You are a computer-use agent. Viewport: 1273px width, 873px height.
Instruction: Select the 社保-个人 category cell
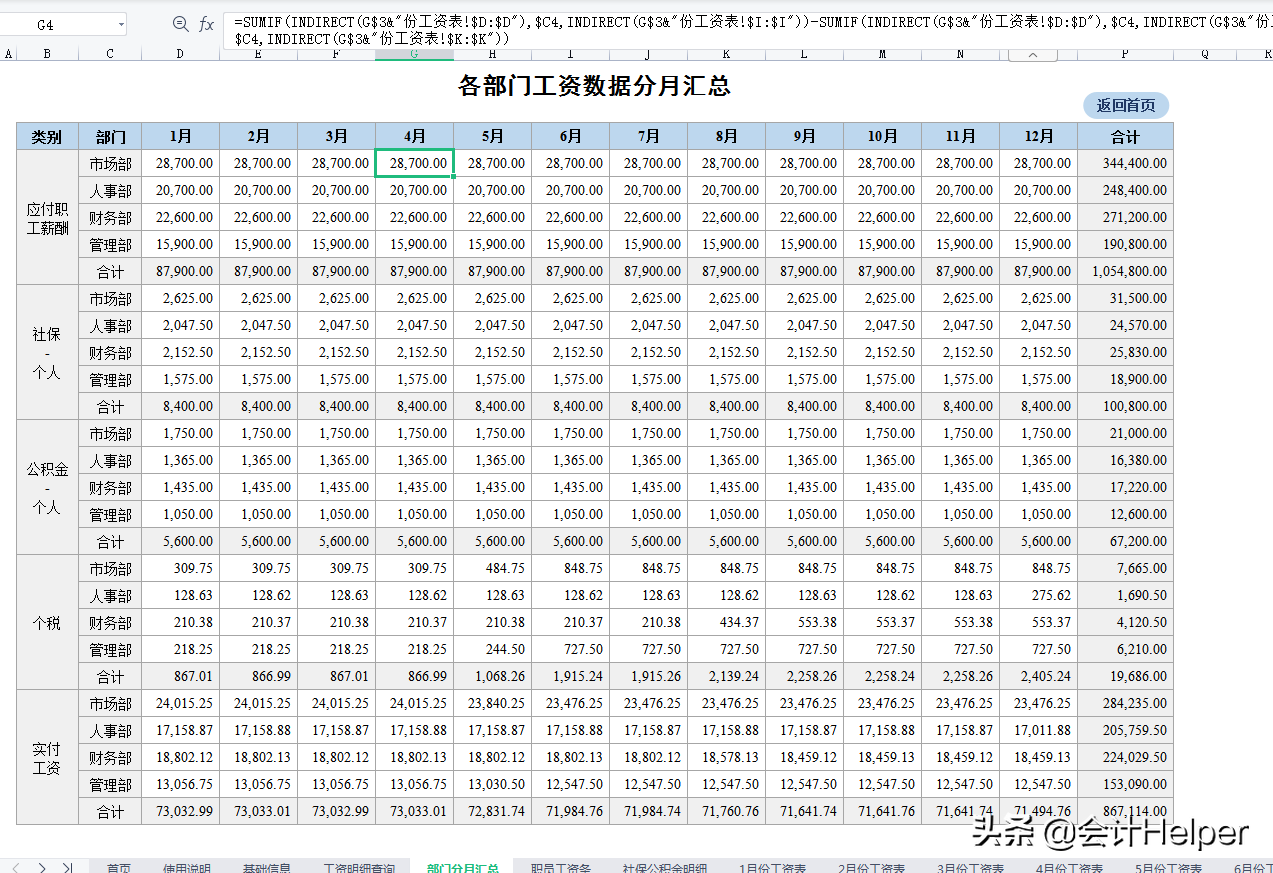coord(47,352)
